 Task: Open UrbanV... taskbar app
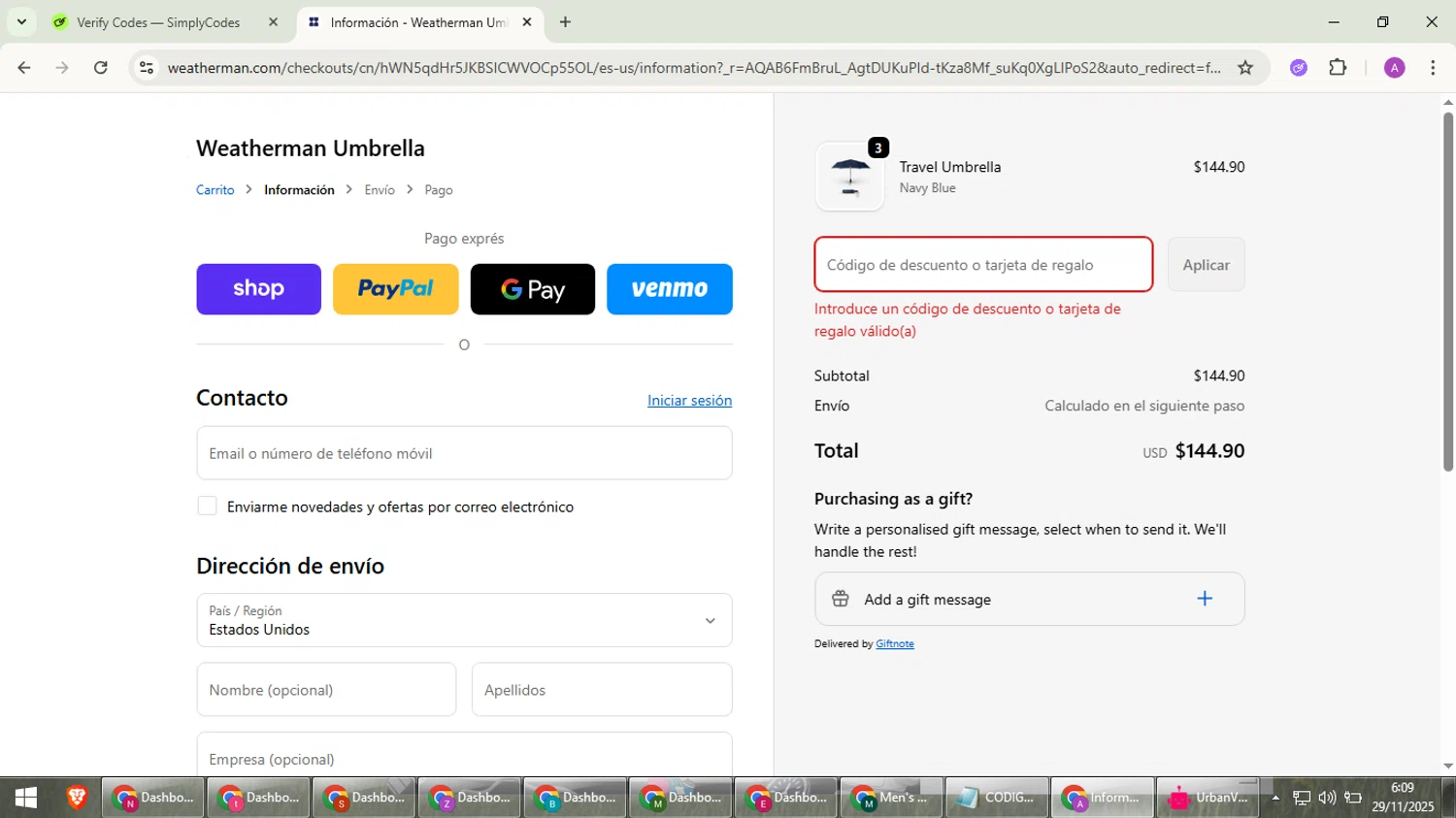click(x=1208, y=798)
